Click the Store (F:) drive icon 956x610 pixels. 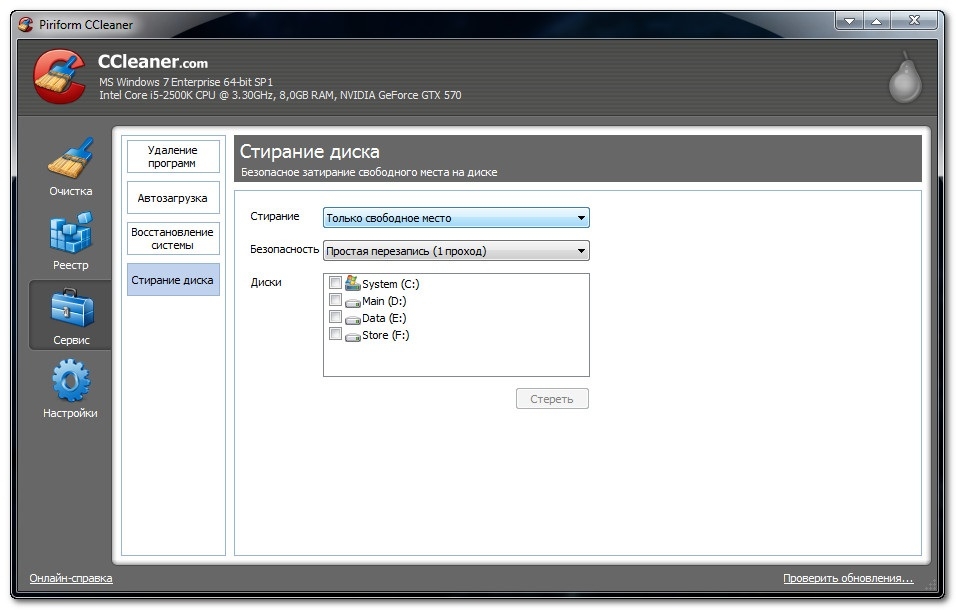point(352,336)
